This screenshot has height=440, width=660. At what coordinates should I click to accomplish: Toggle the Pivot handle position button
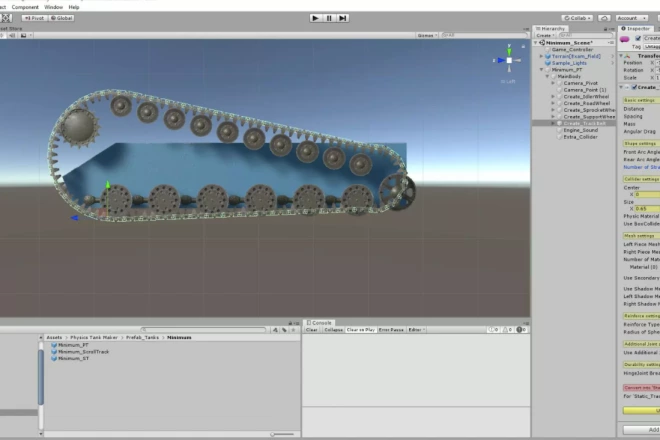point(34,18)
